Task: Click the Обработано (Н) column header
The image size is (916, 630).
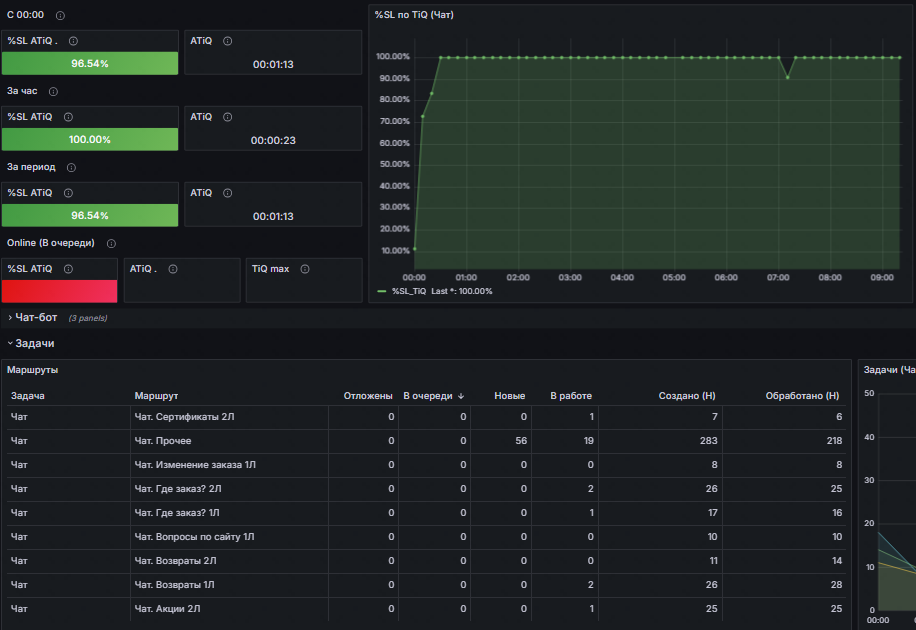Action: click(x=801, y=396)
